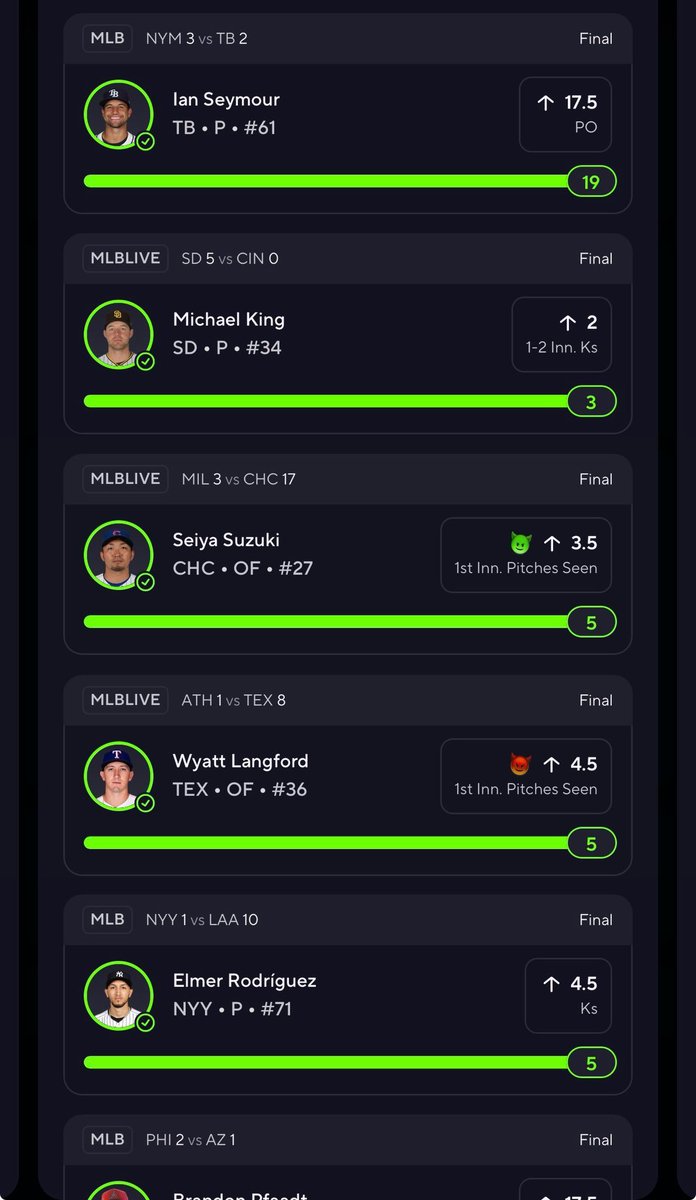The width and height of the screenshot is (696, 1200).
Task: Select the MLB tag on the NYY vs LAA card
Action: point(108,919)
